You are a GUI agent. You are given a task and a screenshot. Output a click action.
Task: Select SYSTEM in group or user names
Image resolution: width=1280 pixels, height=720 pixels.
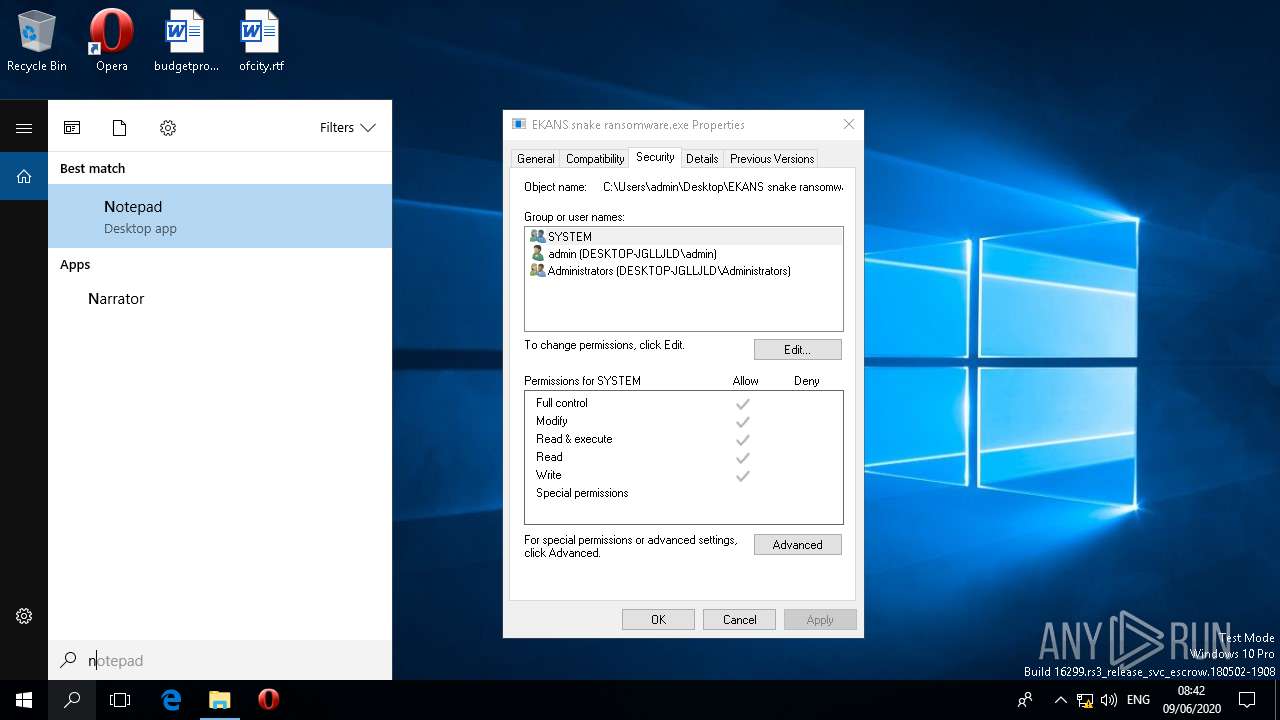point(683,237)
